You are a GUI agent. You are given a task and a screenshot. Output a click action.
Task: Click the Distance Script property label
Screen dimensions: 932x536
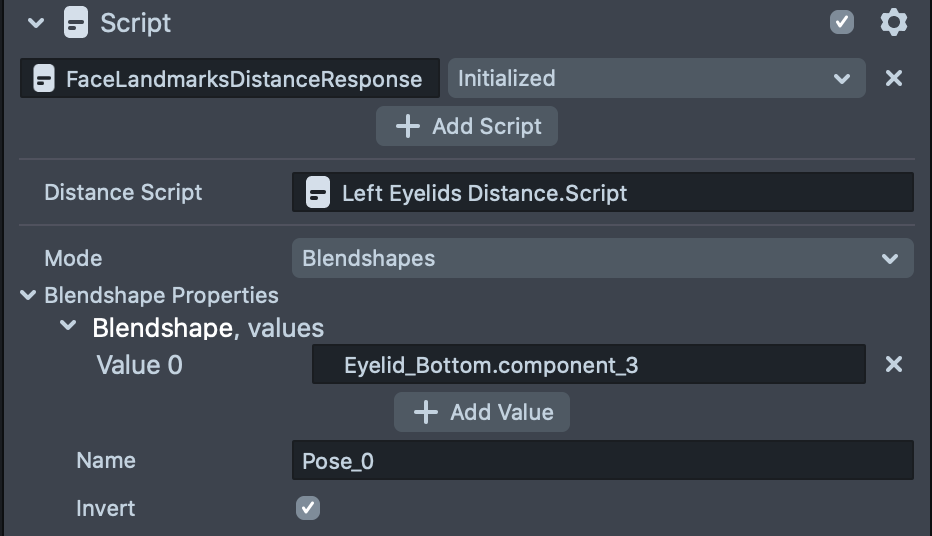pyautogui.click(x=123, y=192)
